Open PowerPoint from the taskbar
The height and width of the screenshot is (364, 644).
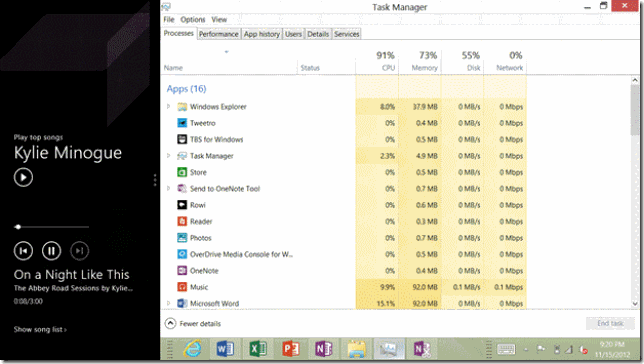coord(291,349)
